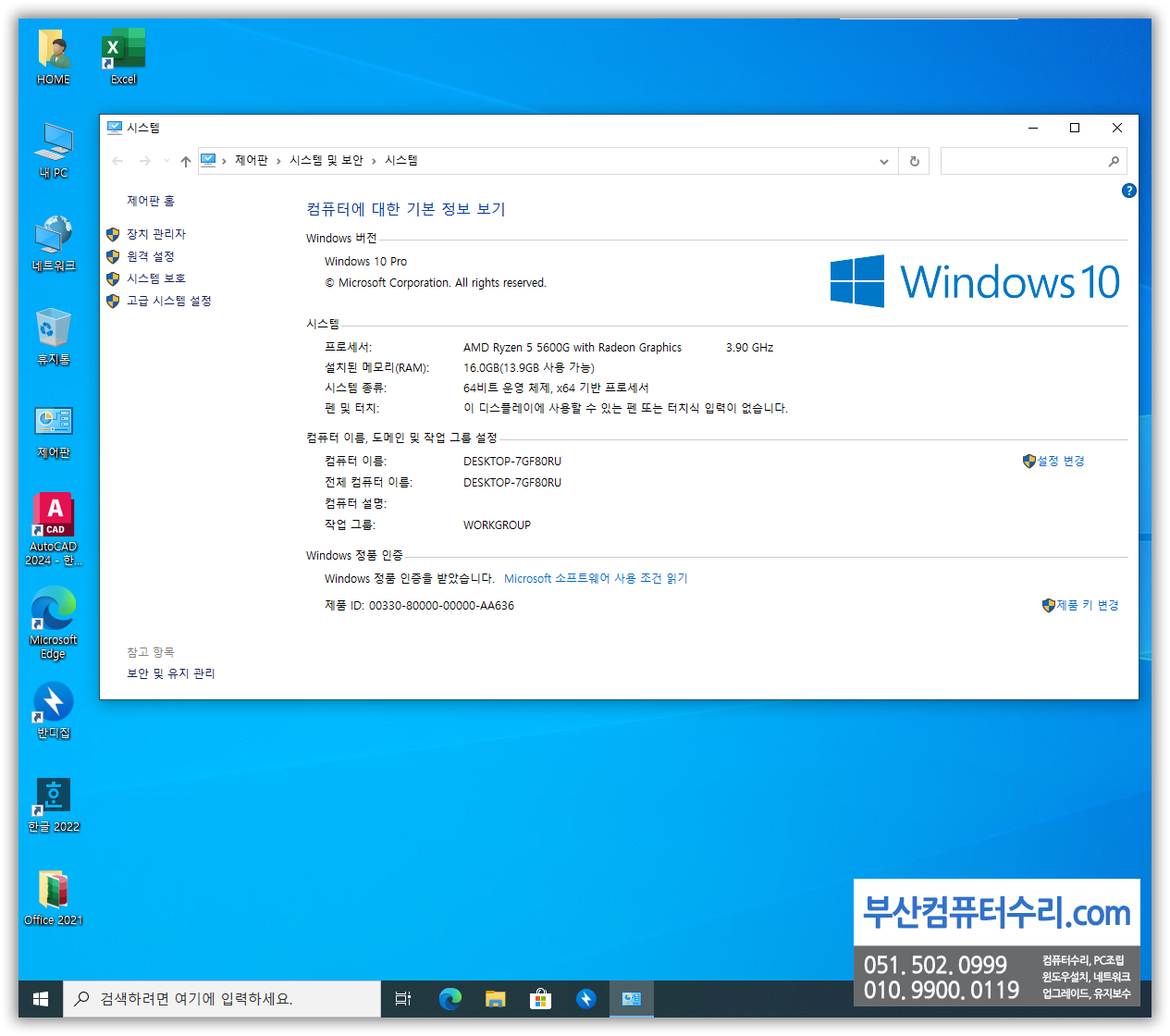Viewport: 1170px width, 1036px height.
Task: Open 고급 시스템 설정 link
Action: click(169, 301)
